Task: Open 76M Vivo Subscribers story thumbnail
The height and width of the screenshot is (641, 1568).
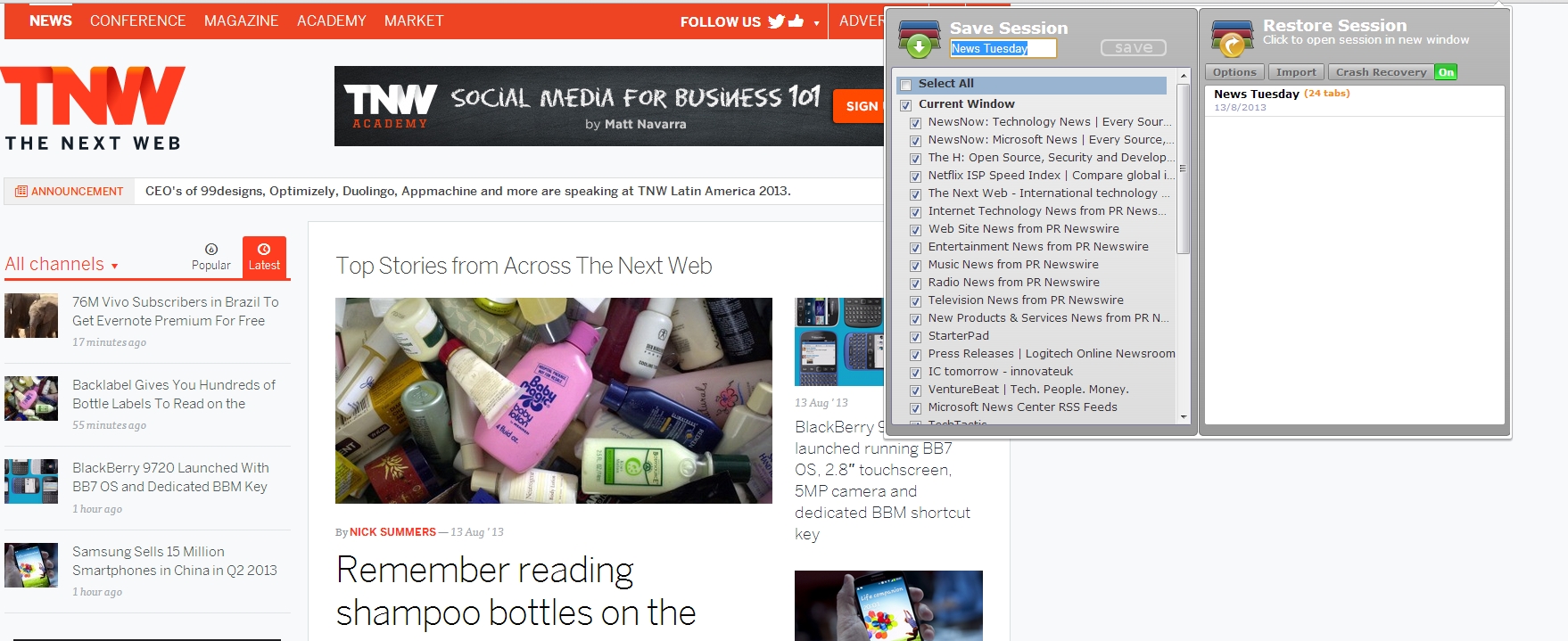Action: point(31,316)
